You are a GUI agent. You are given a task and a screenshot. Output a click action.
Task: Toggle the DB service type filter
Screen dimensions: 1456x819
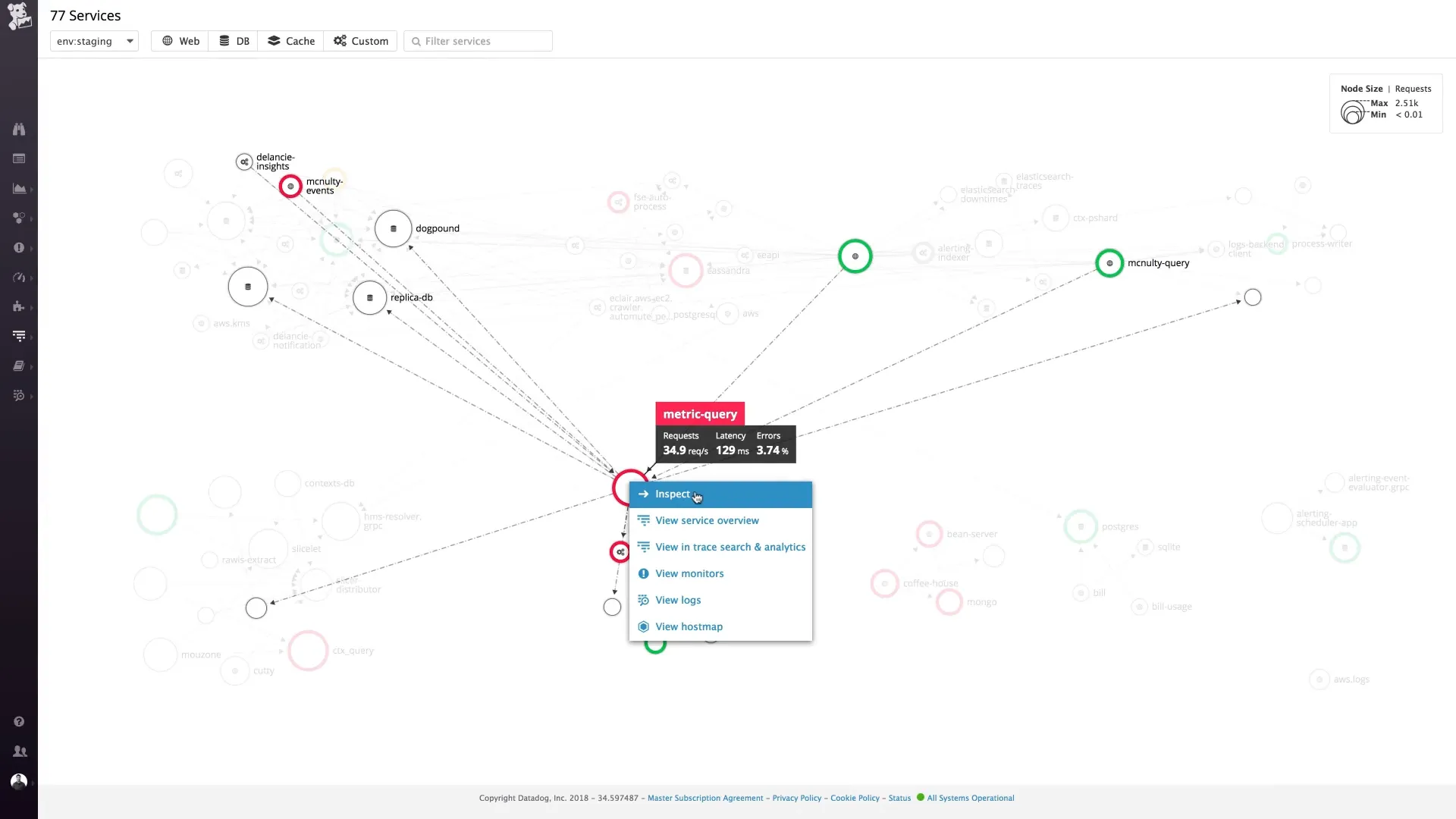click(233, 41)
